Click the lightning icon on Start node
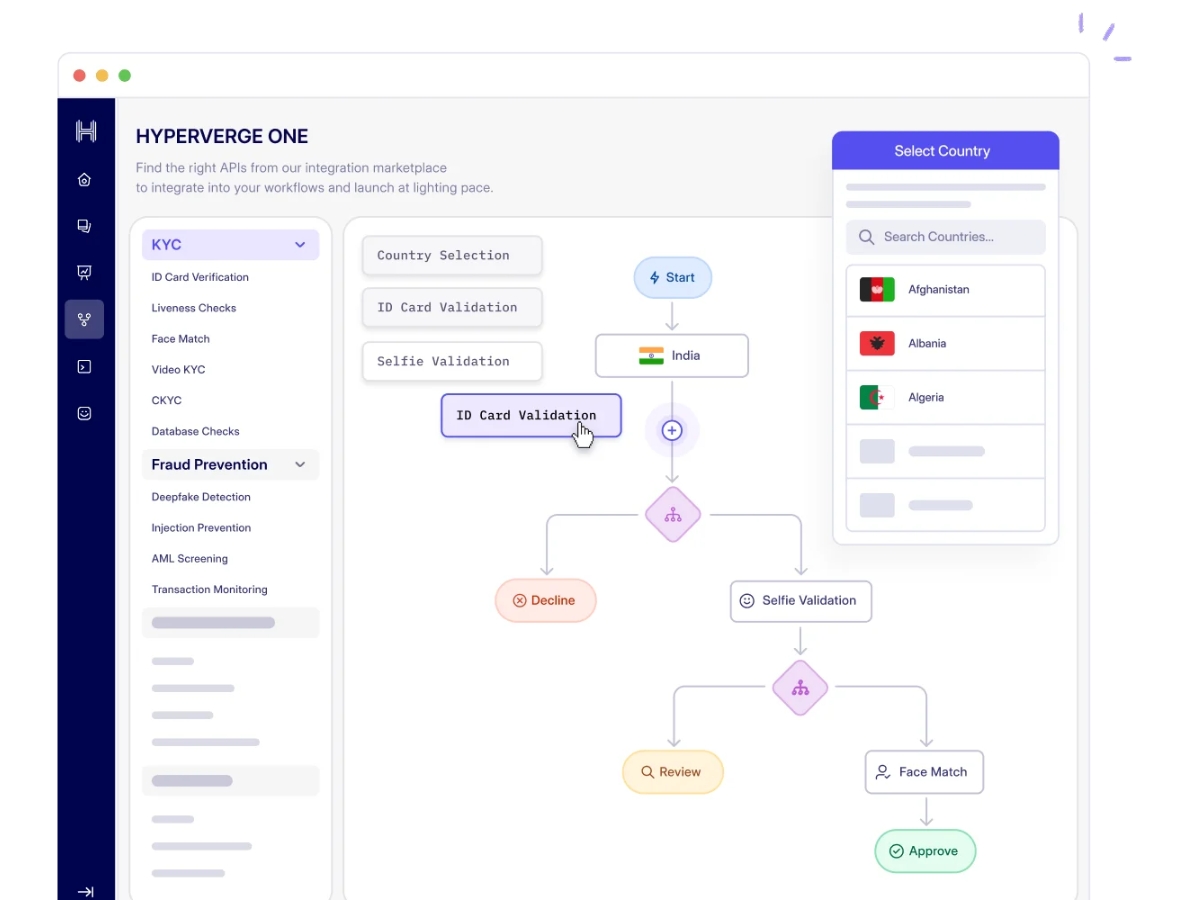 (x=655, y=278)
